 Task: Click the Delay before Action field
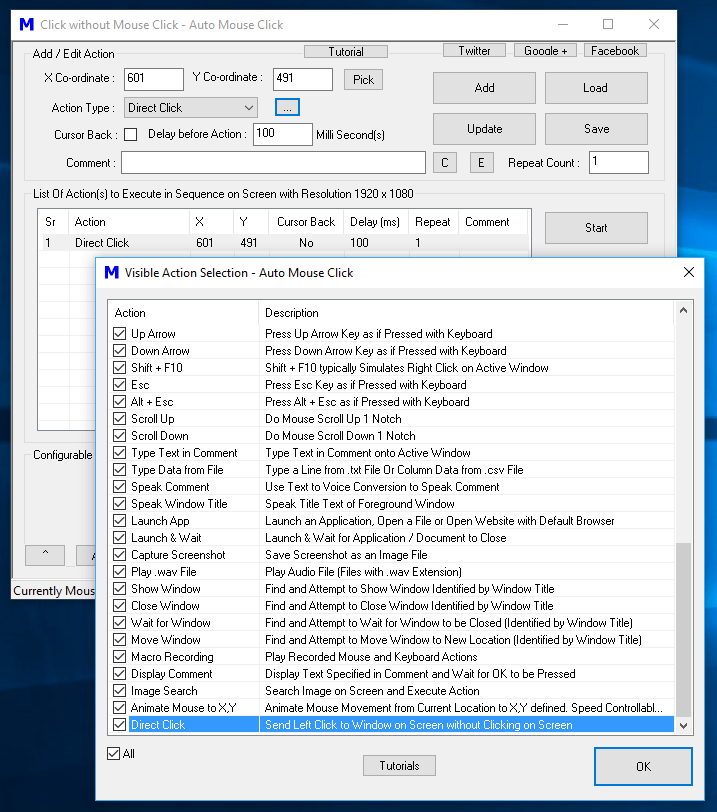pyautogui.click(x=283, y=134)
